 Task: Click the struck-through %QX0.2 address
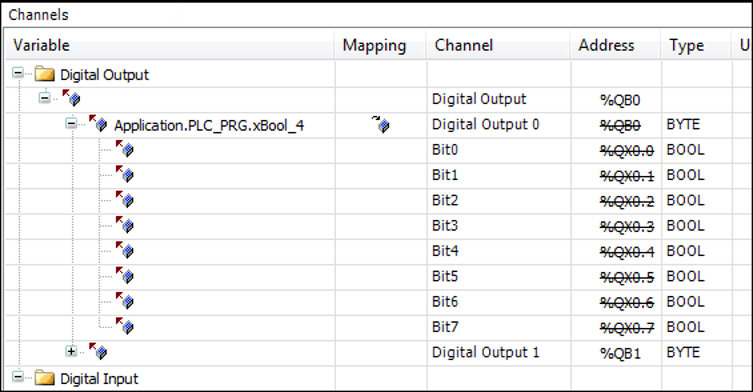(627, 201)
